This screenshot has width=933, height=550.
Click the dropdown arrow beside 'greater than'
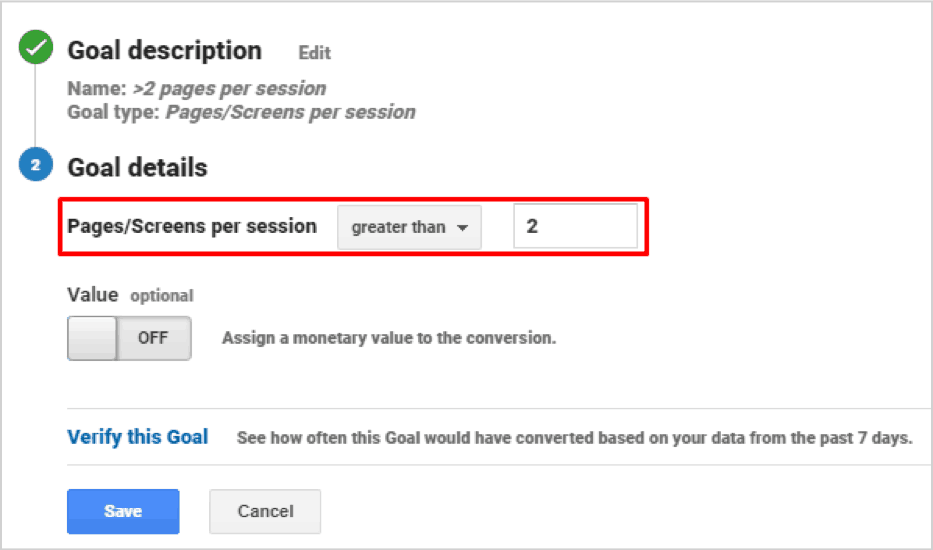pos(462,228)
